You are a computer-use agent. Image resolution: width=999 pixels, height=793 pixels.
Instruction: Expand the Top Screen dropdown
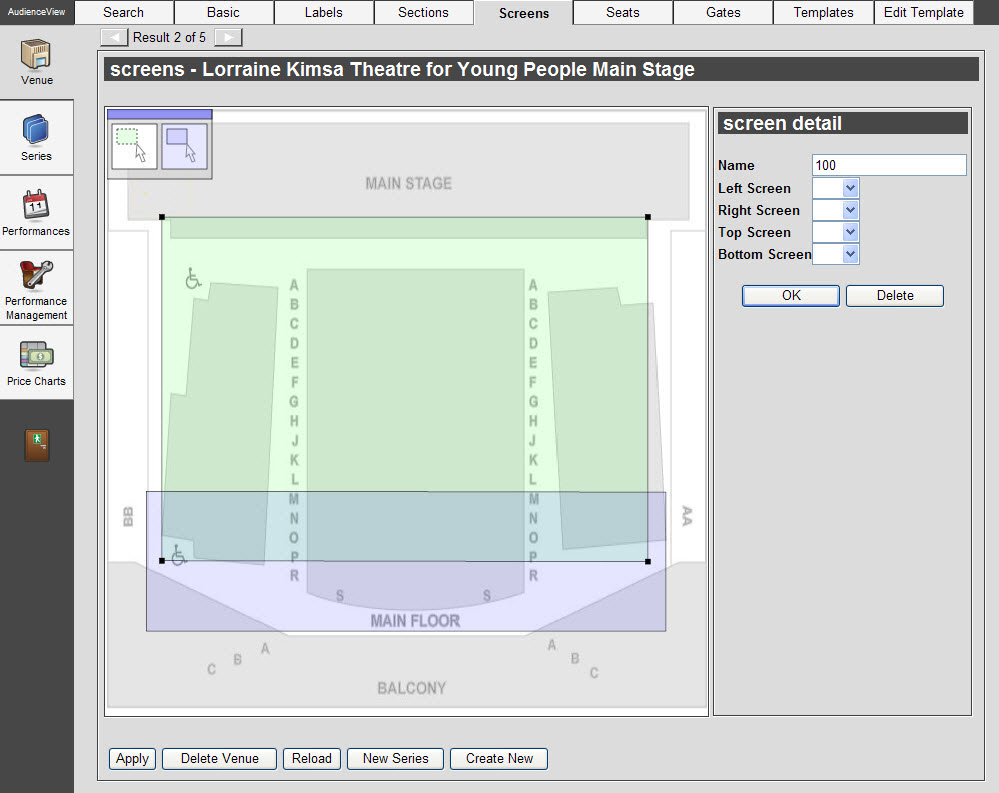point(851,232)
